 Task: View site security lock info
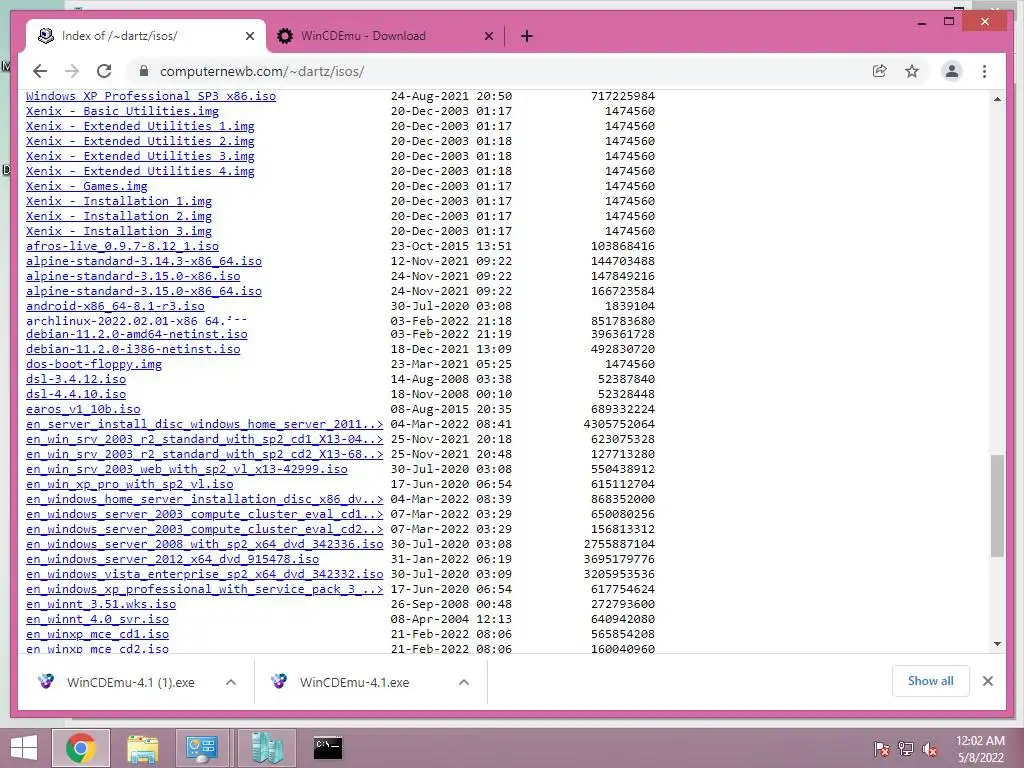[144, 71]
